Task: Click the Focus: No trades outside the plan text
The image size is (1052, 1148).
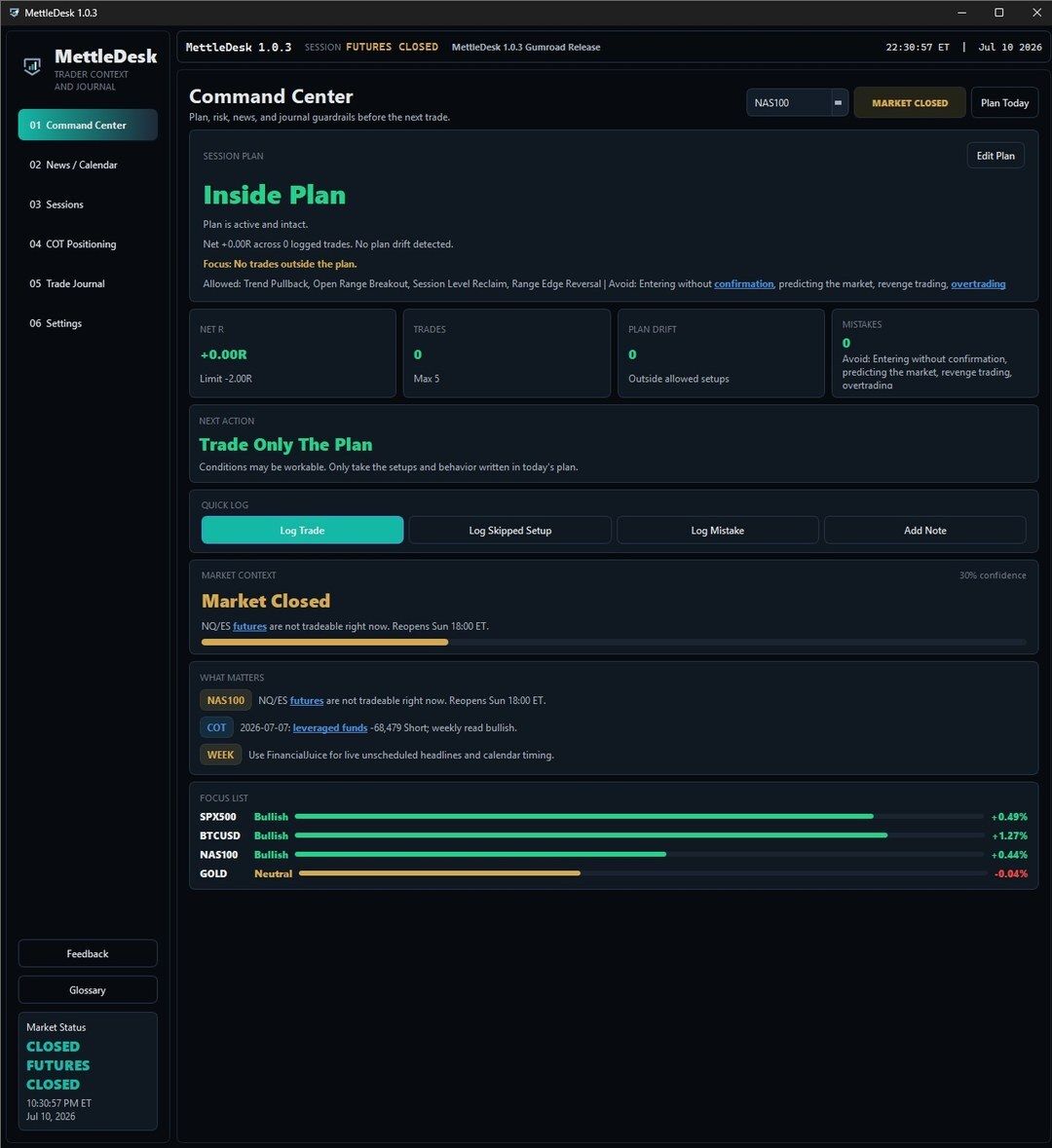Action: [x=280, y=264]
